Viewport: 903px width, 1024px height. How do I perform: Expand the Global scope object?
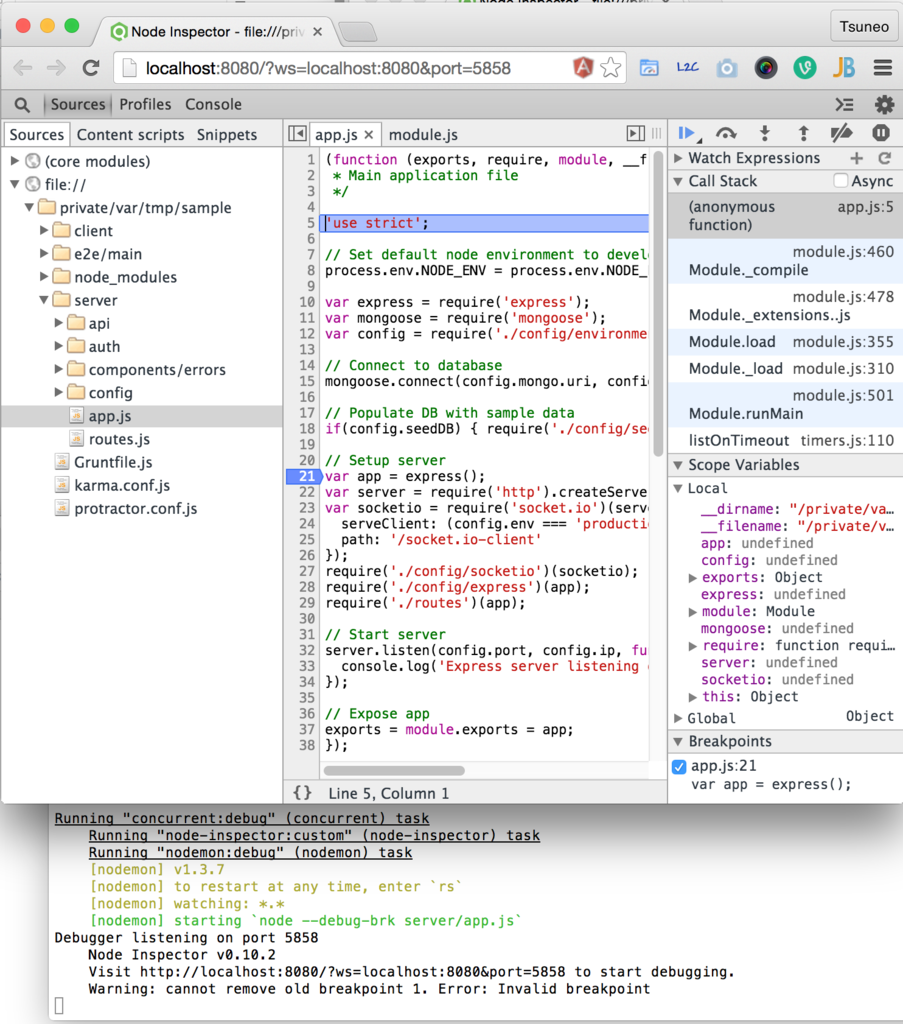(678, 718)
